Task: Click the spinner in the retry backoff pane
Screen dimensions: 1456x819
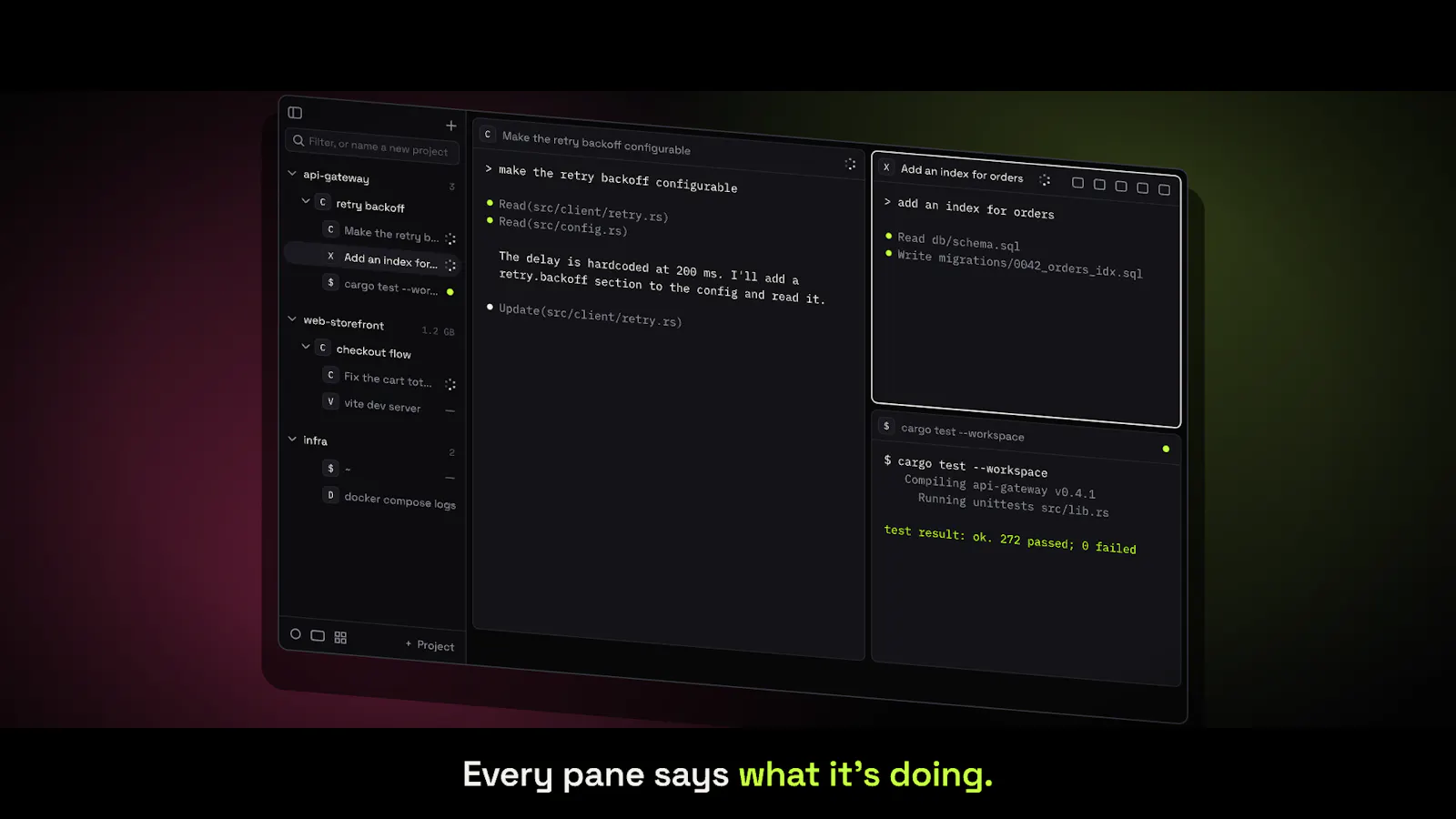Action: 850,164
